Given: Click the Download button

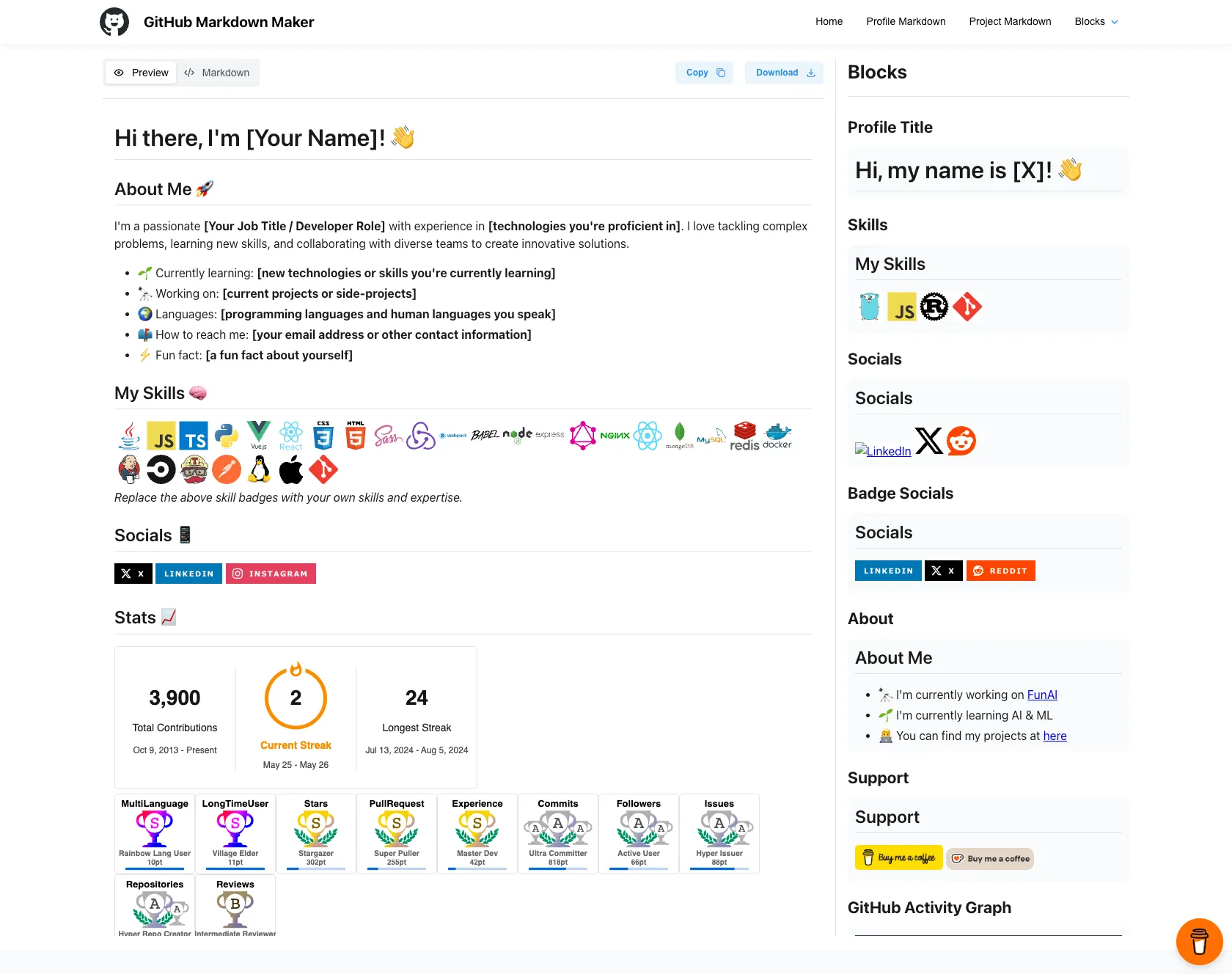Looking at the screenshot, I should 783,72.
